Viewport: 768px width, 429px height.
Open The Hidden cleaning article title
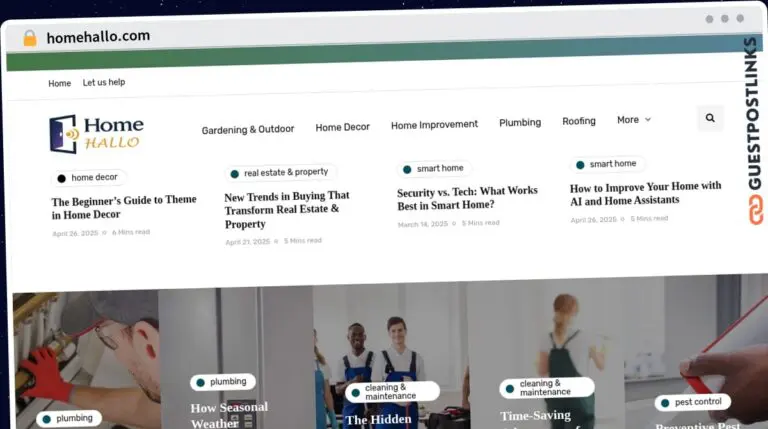379,420
